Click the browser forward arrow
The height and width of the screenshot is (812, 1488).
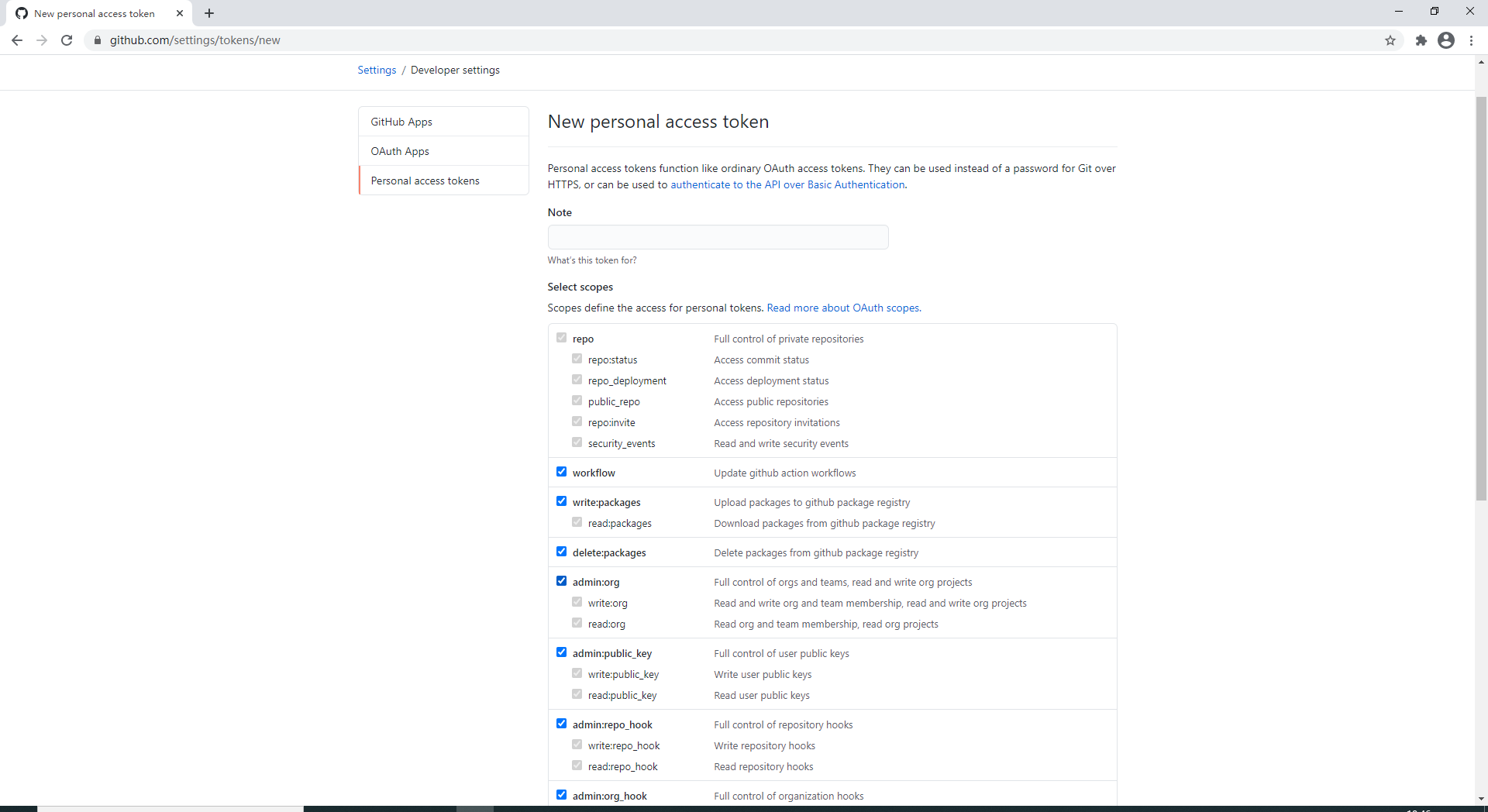click(x=42, y=40)
